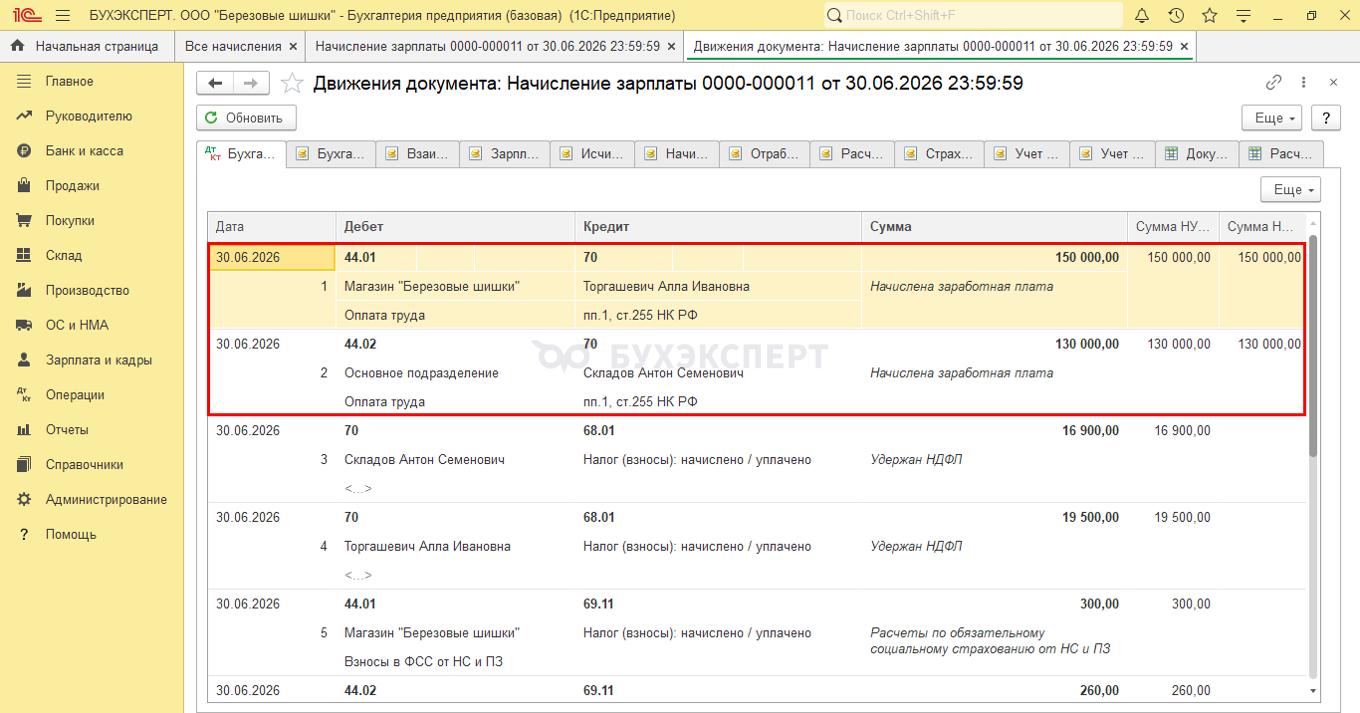Open Помощь section in sidebar
The height and width of the screenshot is (713, 1360).
pos(70,534)
